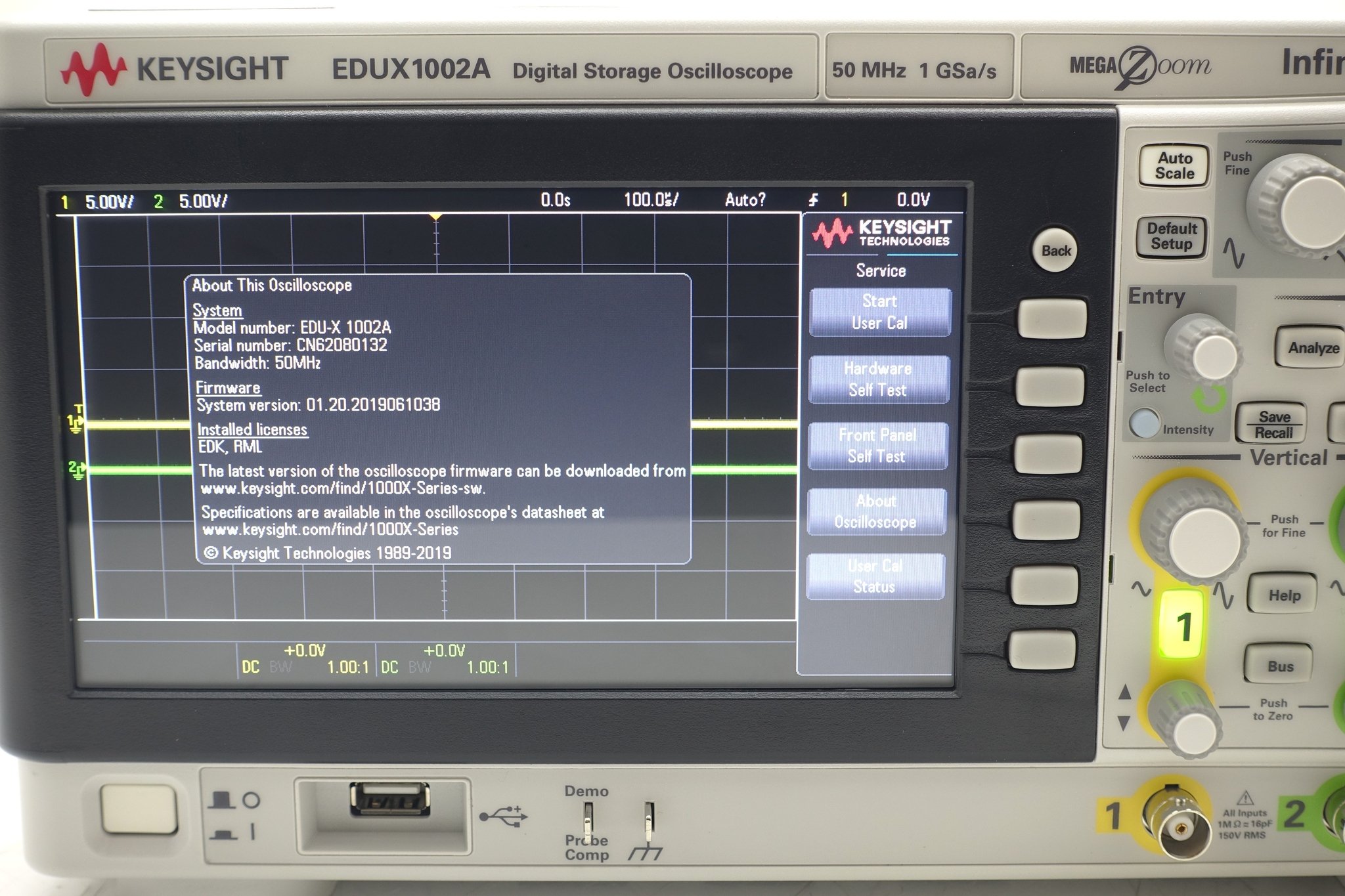The width and height of the screenshot is (1345, 896).
Task: Open the About Oscilloscope menu entry
Action: point(876,511)
